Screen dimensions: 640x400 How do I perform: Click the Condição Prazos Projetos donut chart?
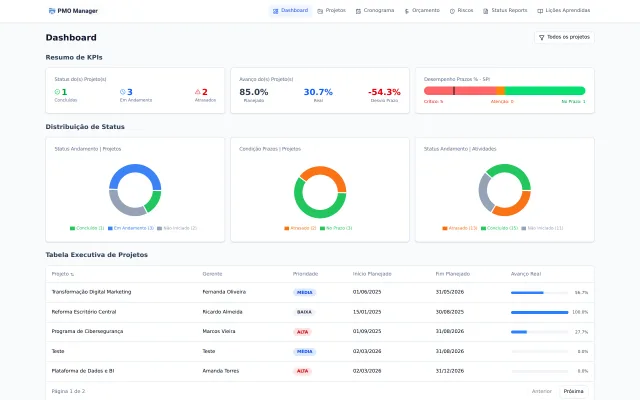tap(320, 192)
